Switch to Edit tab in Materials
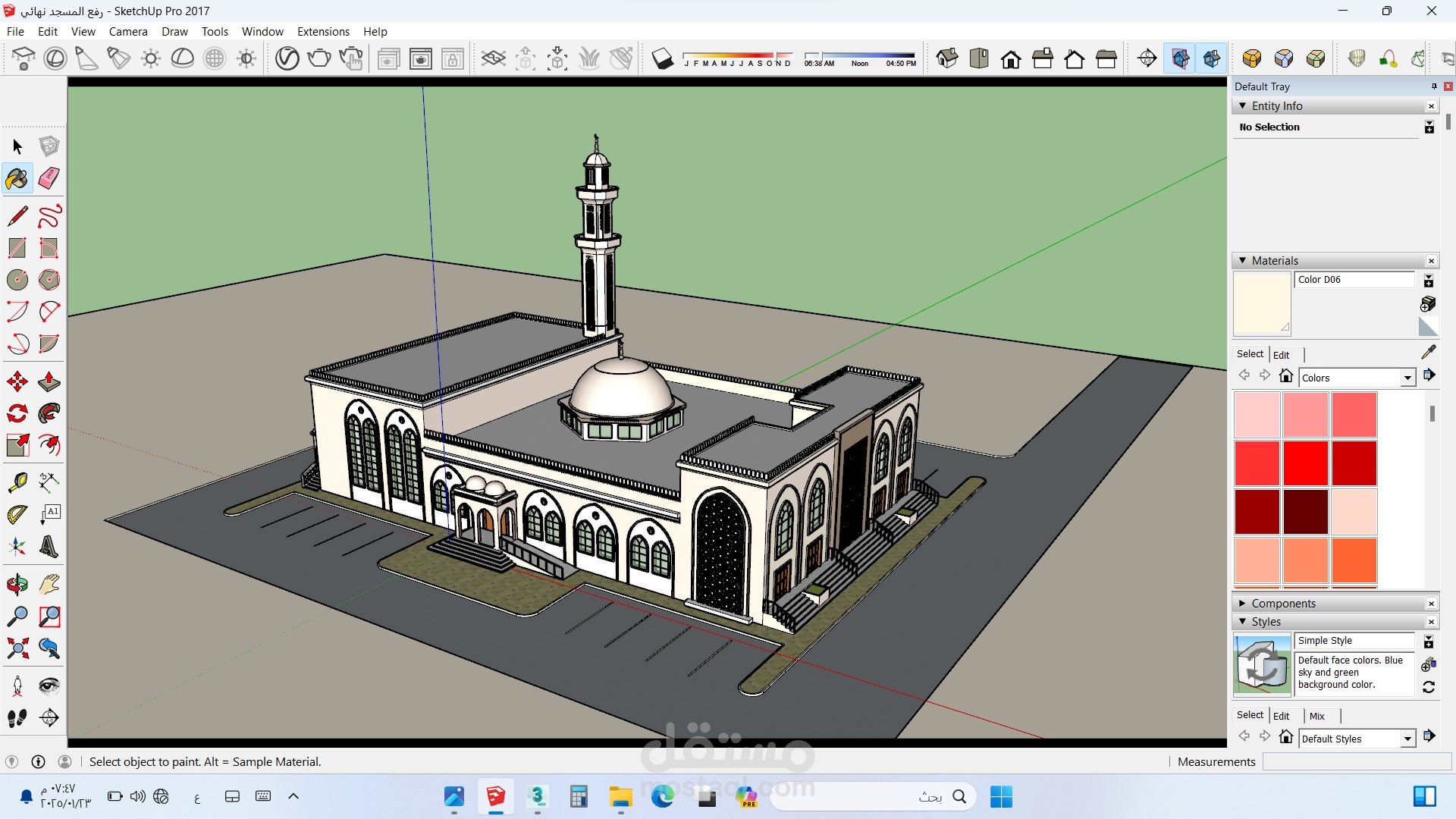This screenshot has width=1456, height=819. [x=1281, y=355]
